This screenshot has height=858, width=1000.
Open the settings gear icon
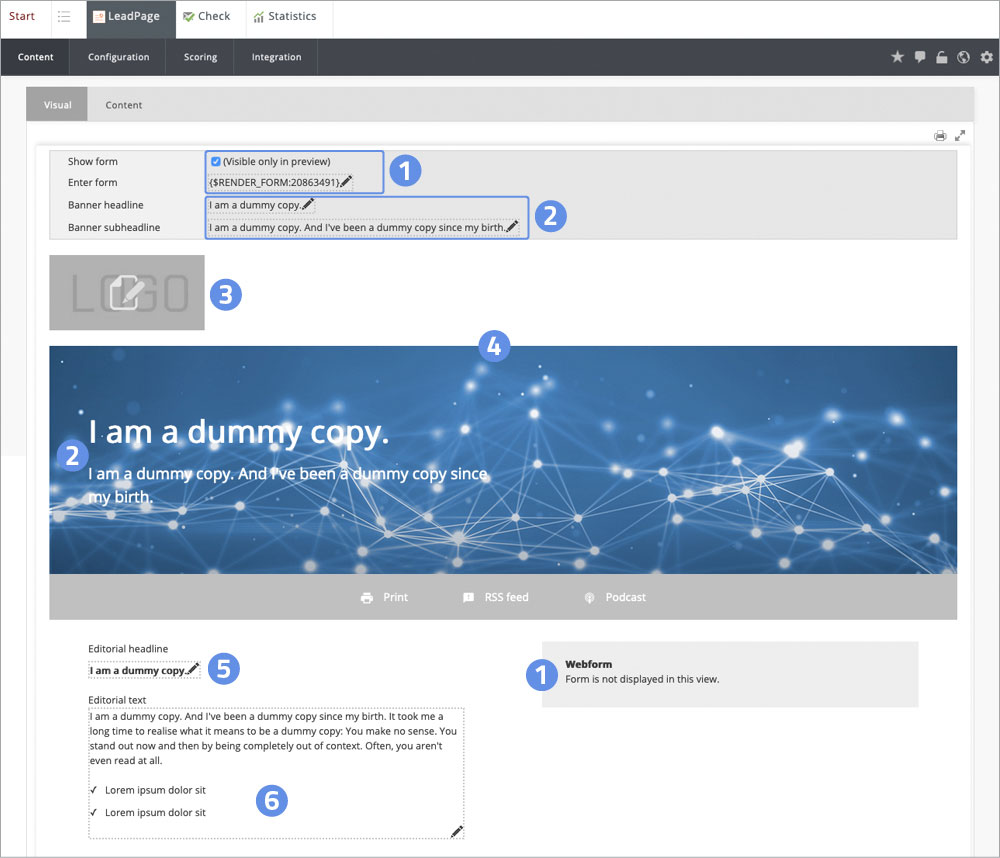tap(986, 57)
